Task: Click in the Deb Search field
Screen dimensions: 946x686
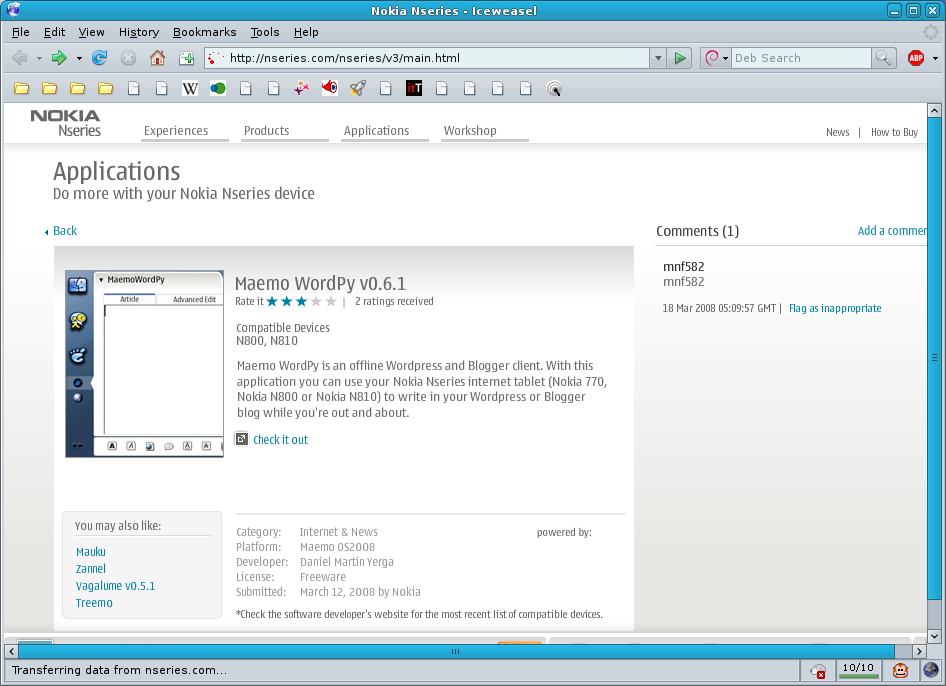Action: pyautogui.click(x=800, y=58)
